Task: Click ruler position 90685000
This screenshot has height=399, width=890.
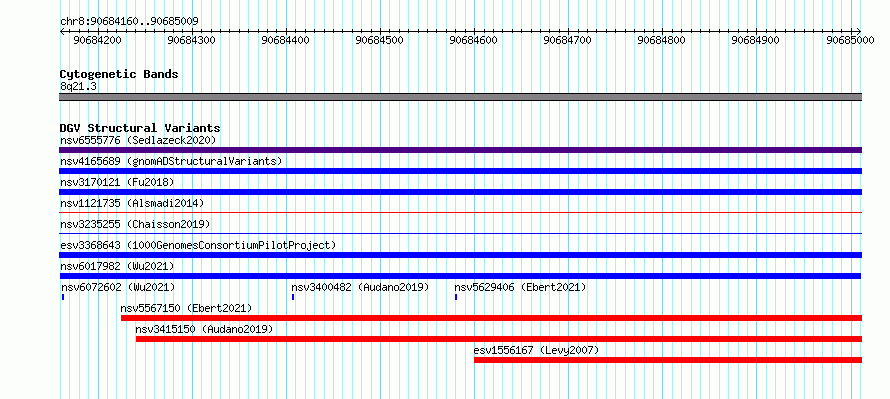Action: coord(850,40)
